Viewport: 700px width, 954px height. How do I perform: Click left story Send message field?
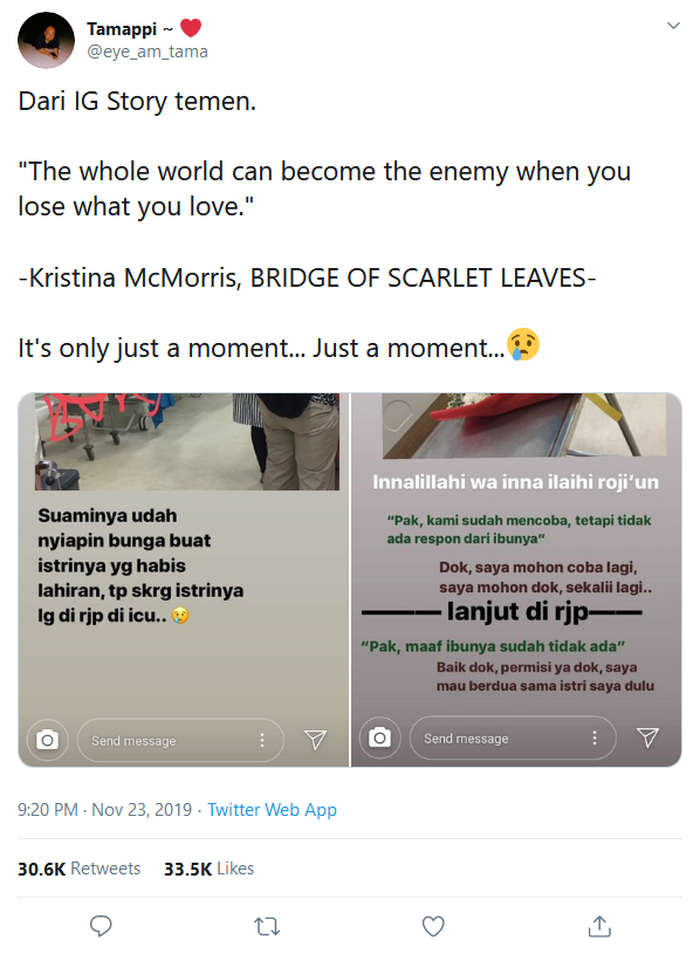(x=160, y=740)
